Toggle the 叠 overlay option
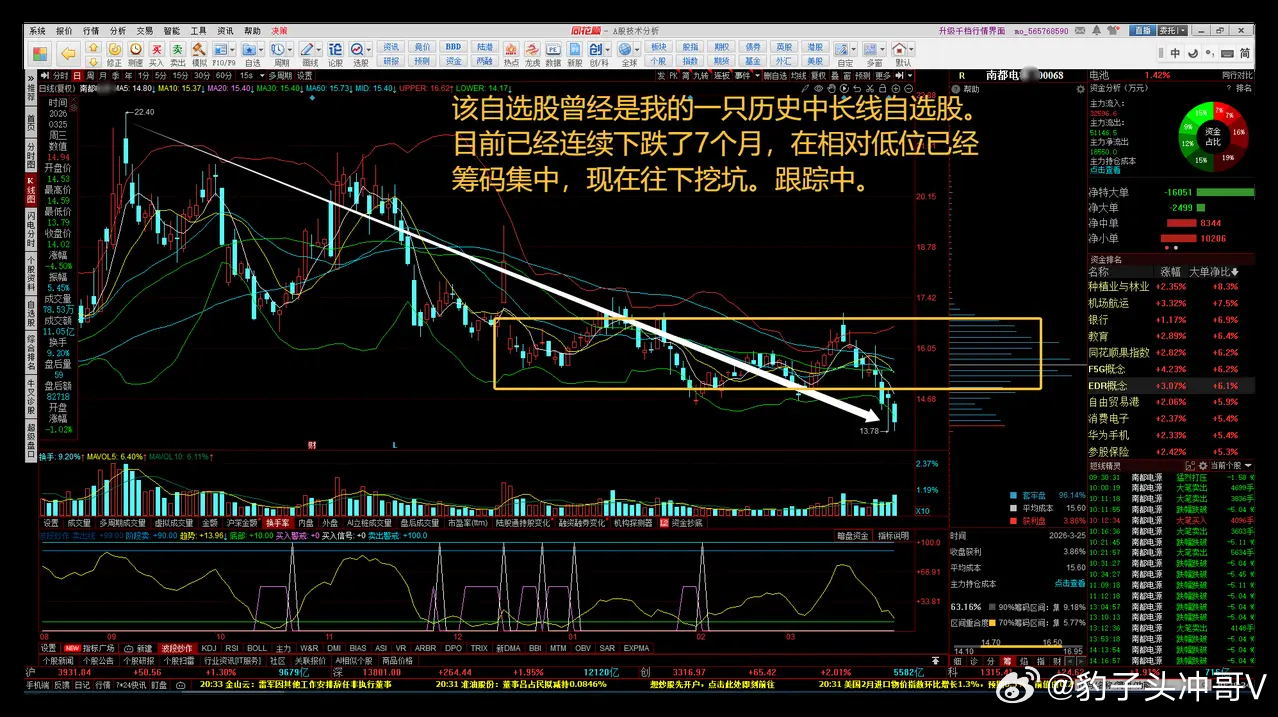This screenshot has width=1278, height=717. [834, 75]
